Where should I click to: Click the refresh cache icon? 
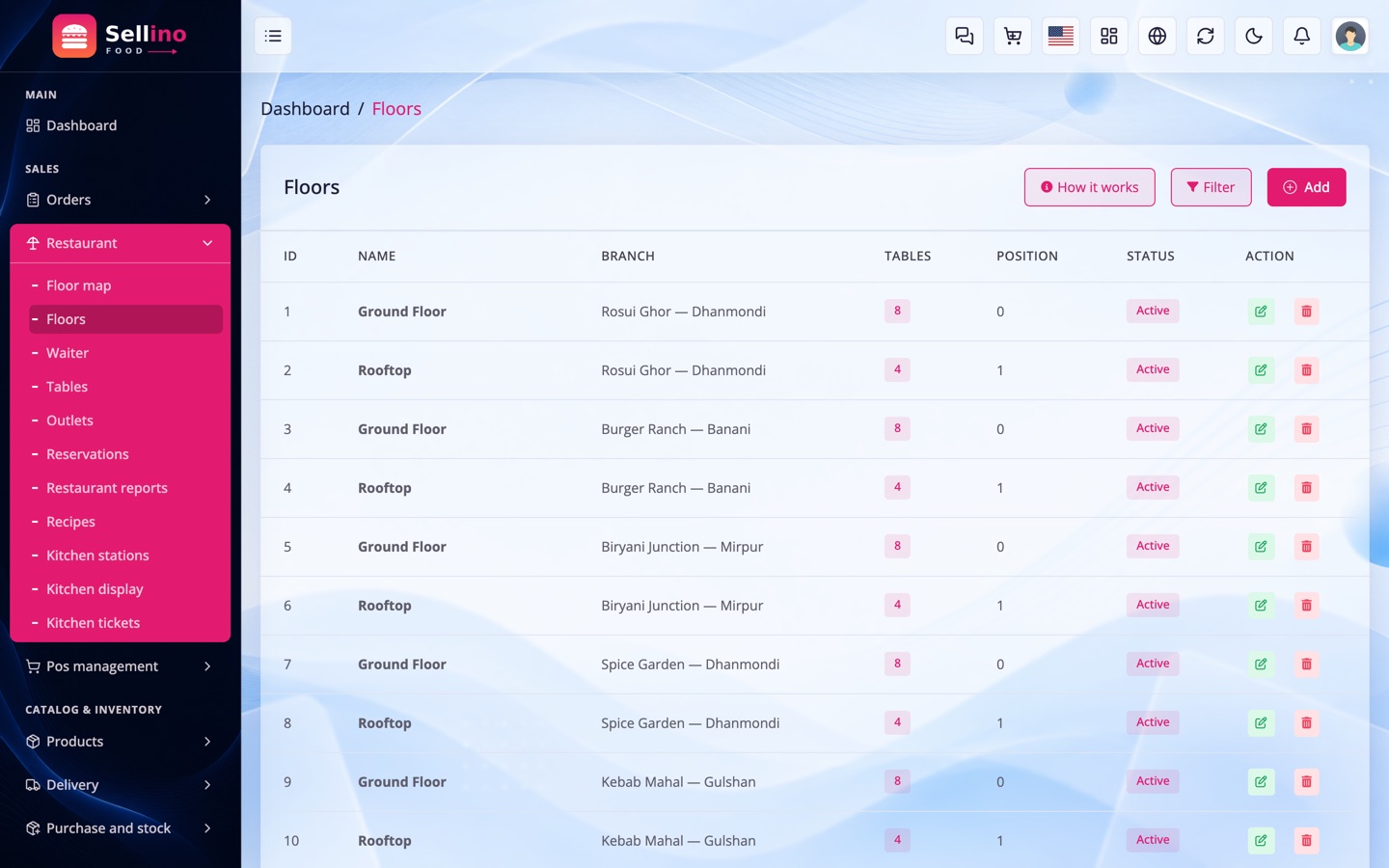click(x=1206, y=36)
